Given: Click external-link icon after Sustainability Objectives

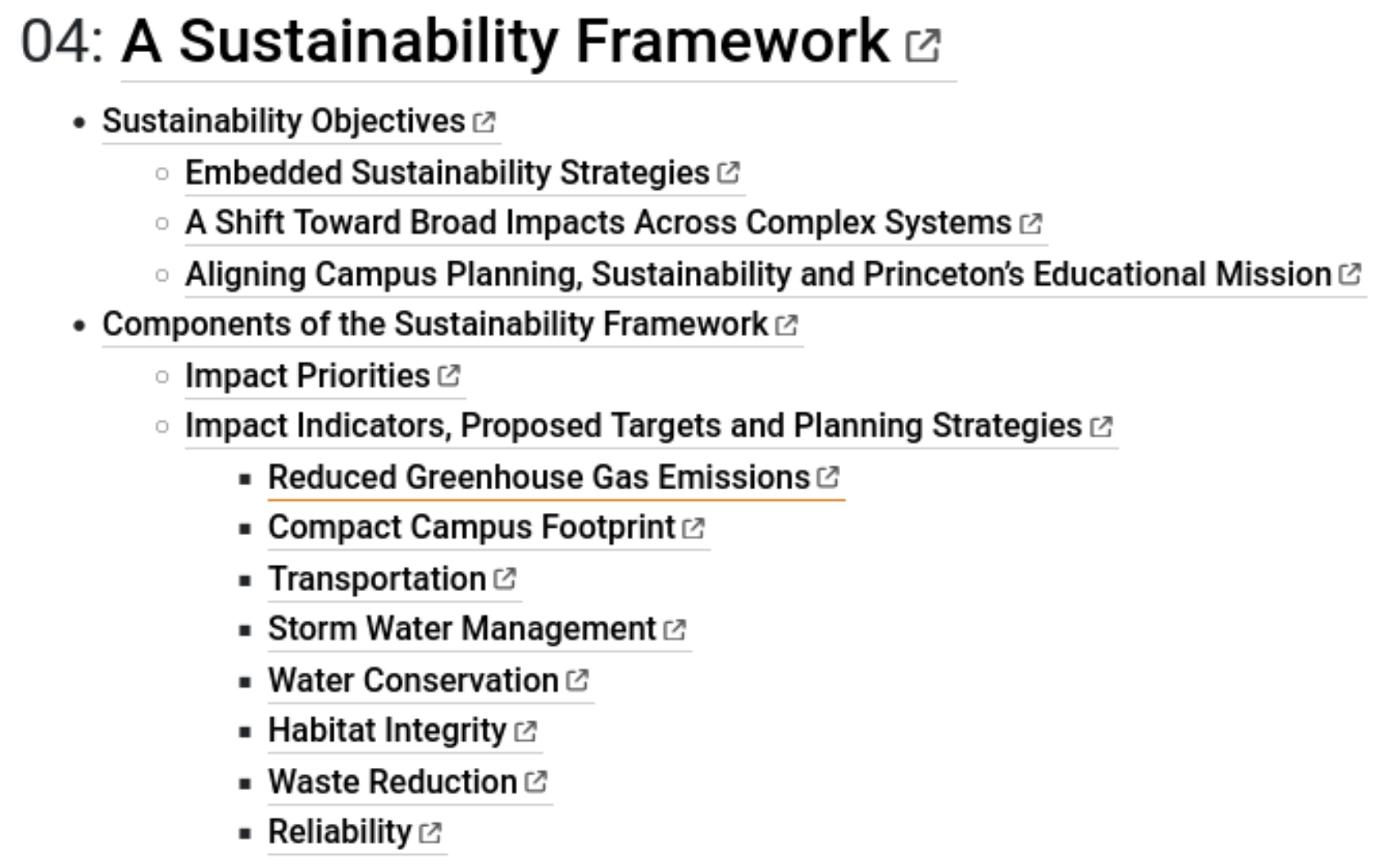Looking at the screenshot, I should [x=484, y=122].
